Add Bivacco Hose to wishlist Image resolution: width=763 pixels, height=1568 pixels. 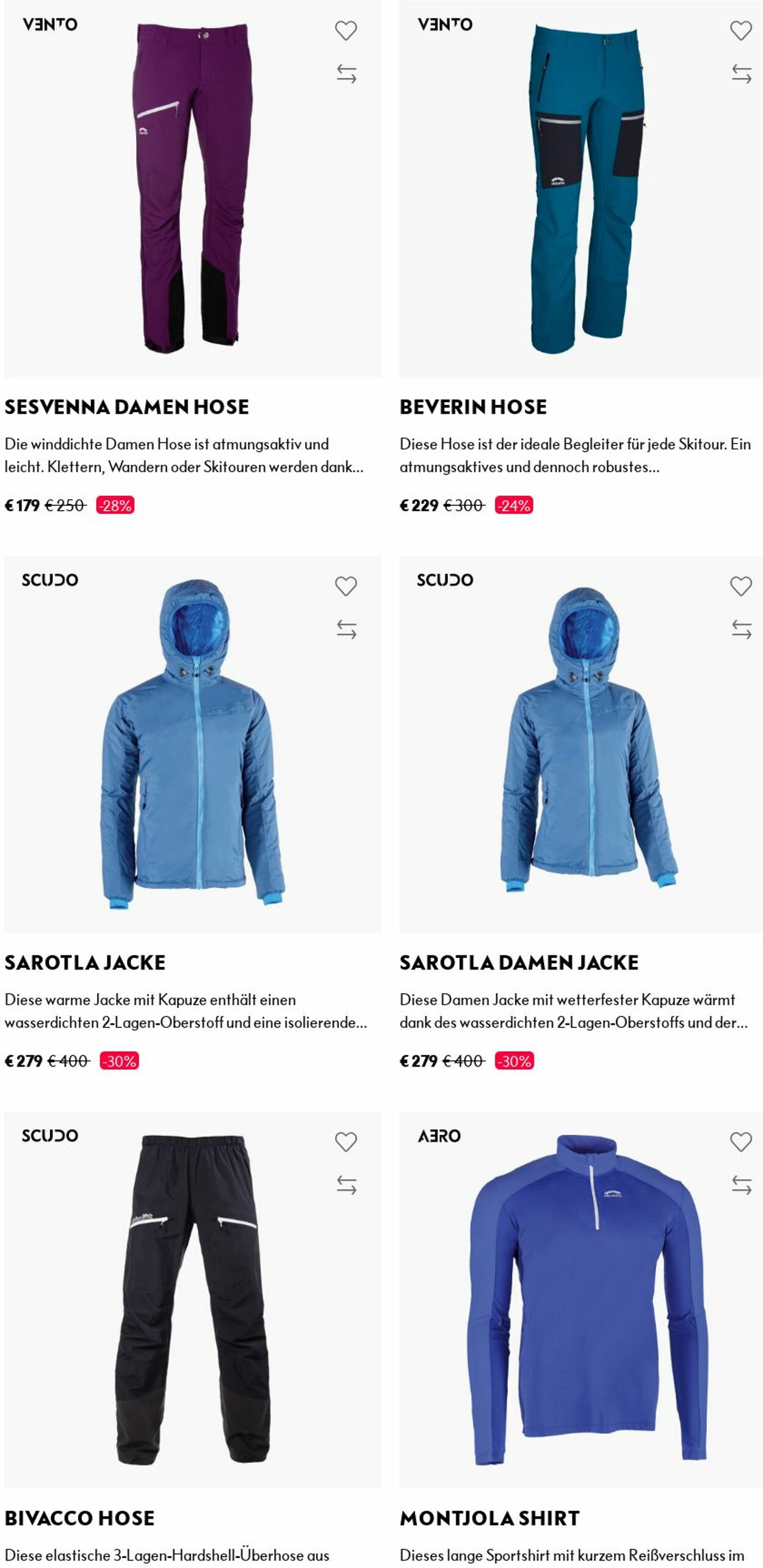pyautogui.click(x=346, y=1142)
